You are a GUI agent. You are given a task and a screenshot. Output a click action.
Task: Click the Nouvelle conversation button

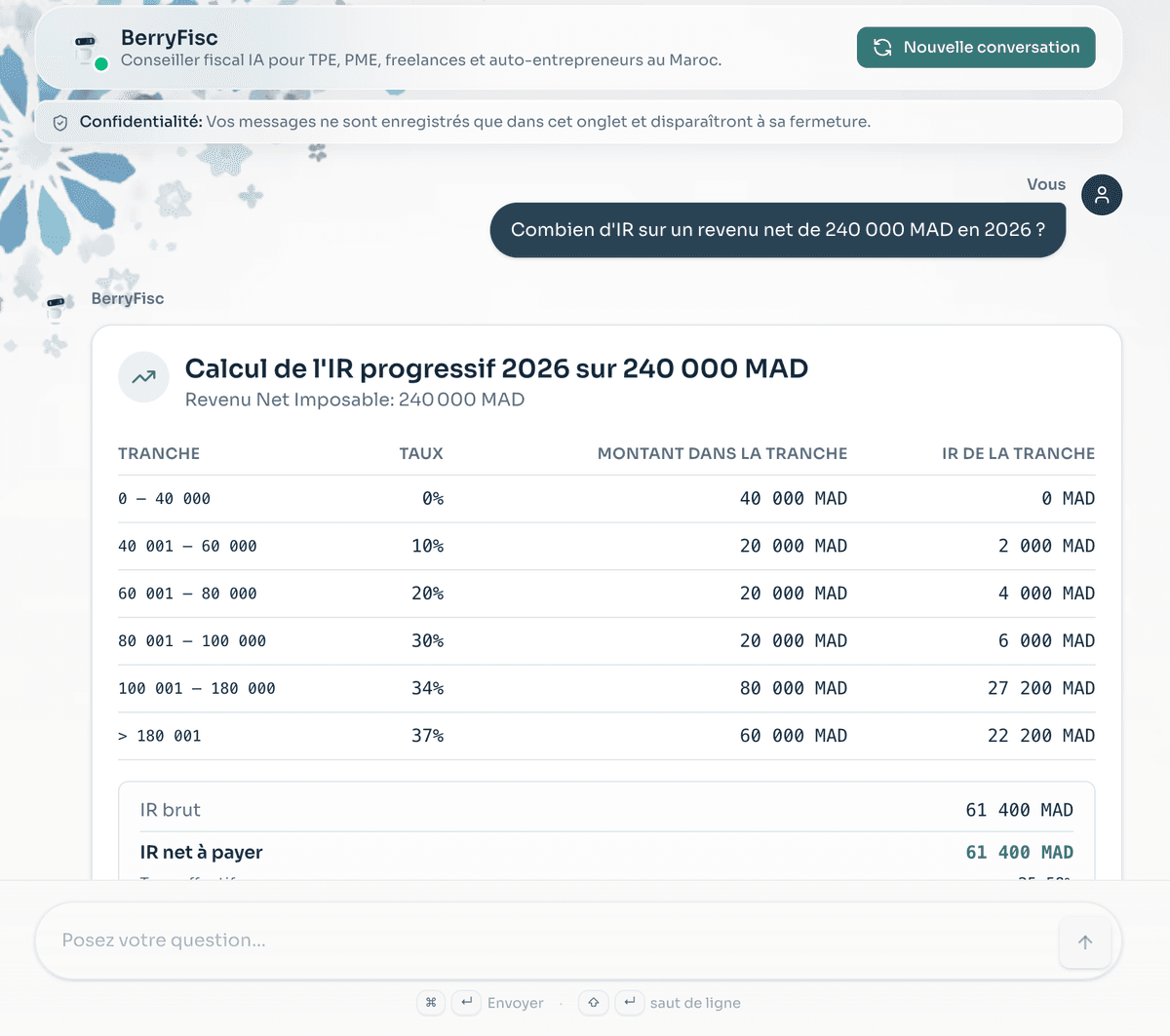pyautogui.click(x=975, y=46)
